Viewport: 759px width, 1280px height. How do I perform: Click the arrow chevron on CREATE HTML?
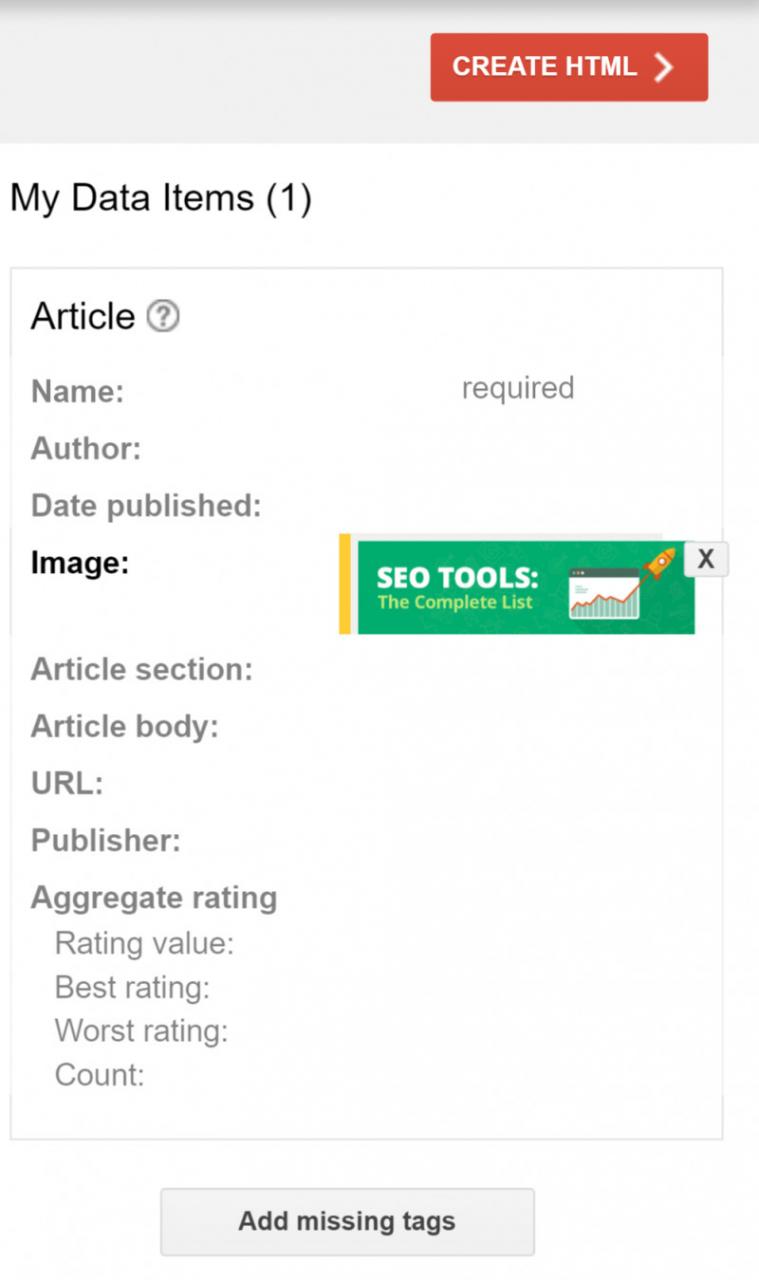point(663,67)
